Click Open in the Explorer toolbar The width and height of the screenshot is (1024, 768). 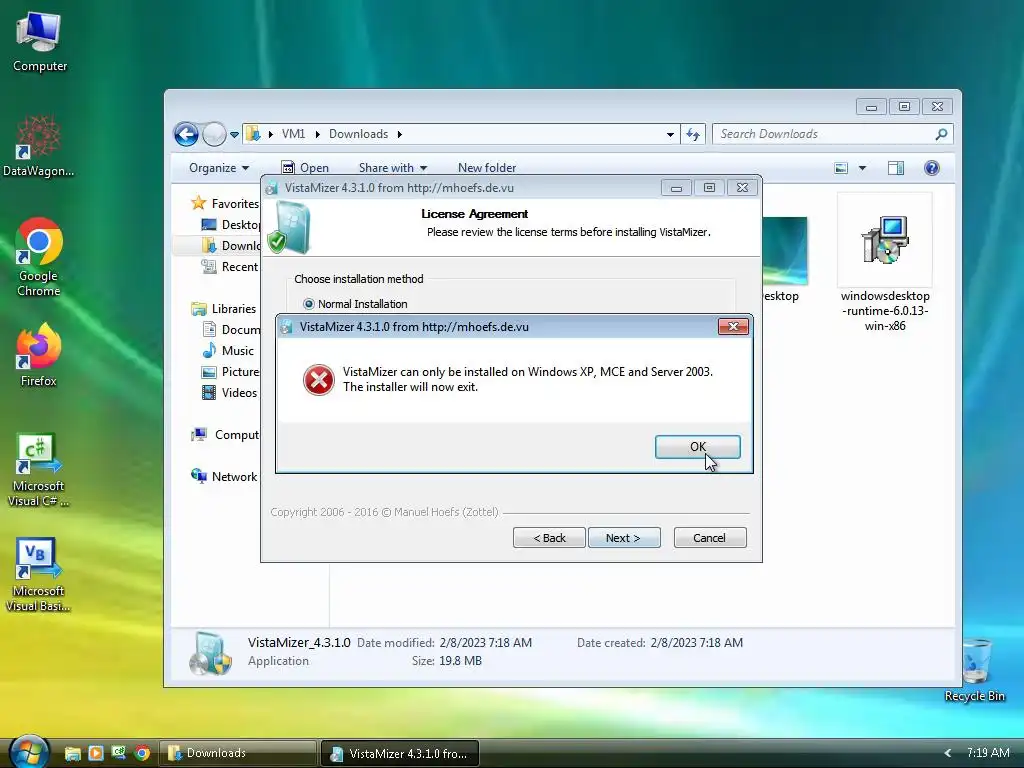pos(305,168)
